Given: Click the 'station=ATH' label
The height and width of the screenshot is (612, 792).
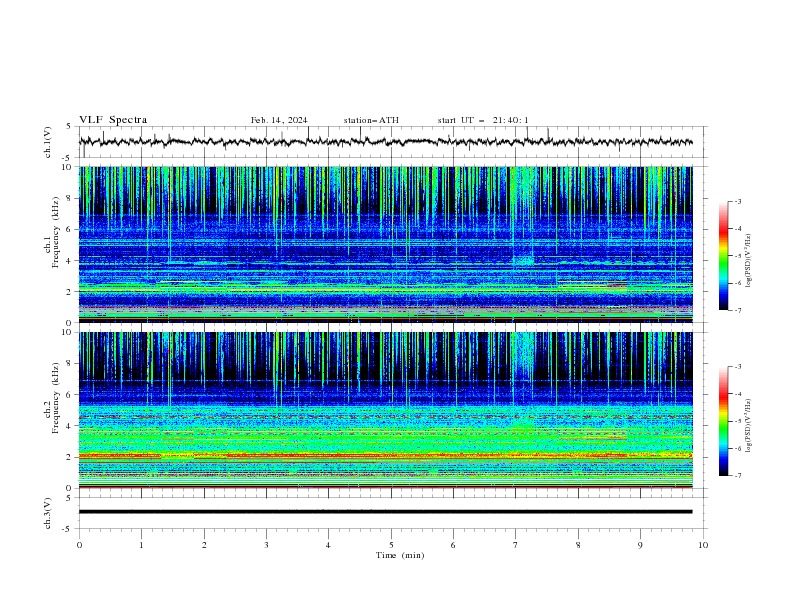Looking at the screenshot, I should coord(371,120).
